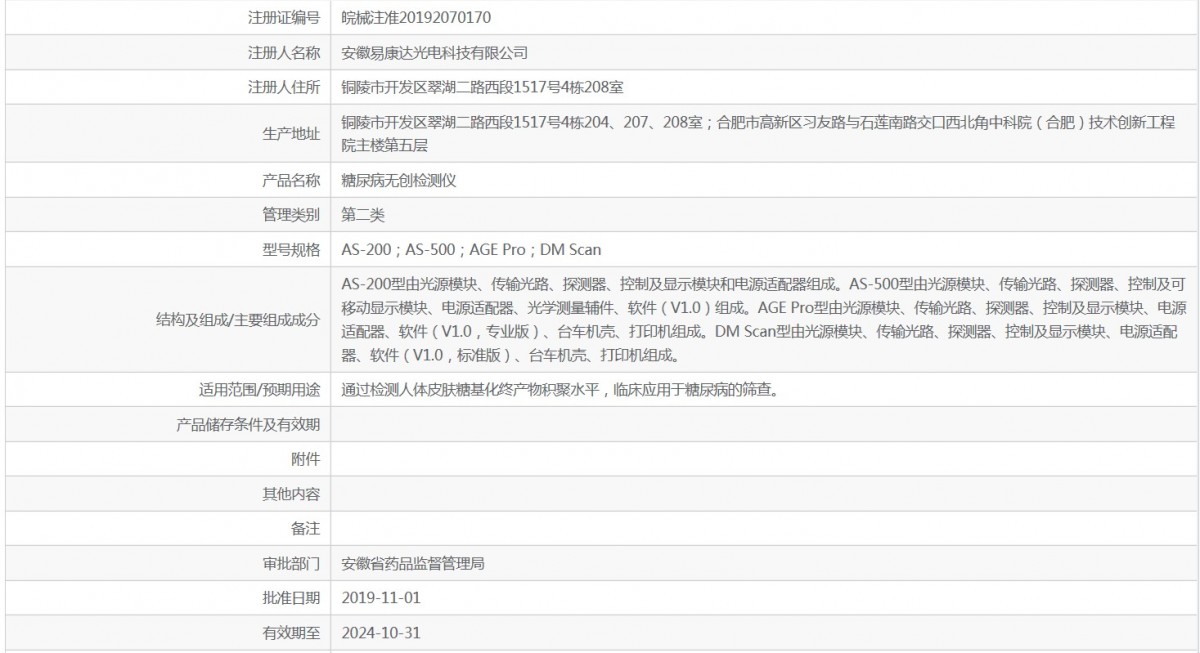
Task: Select expiry date 2024-10-31
Action: point(382,633)
